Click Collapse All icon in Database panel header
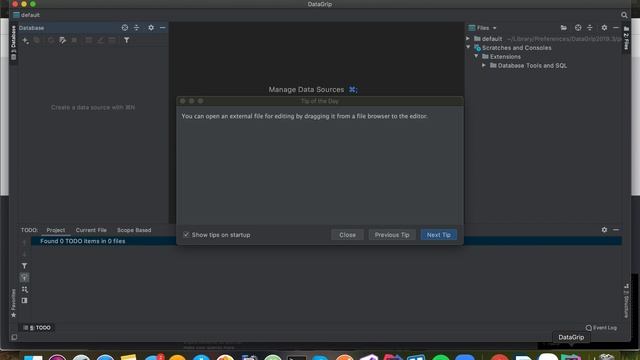This screenshot has width=640, height=360. pos(137,28)
